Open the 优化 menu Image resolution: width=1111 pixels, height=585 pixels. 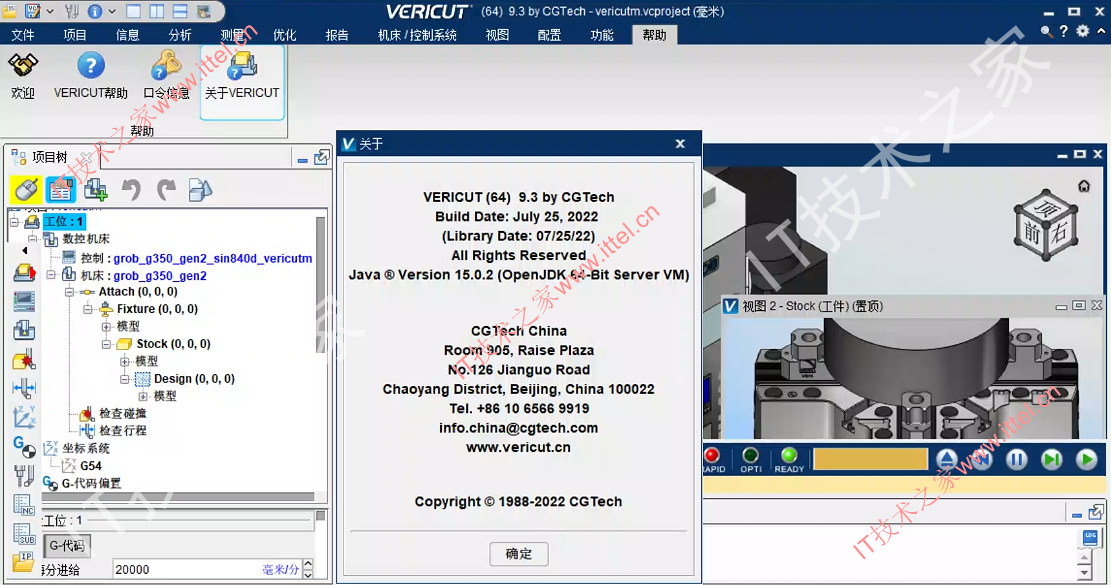point(285,35)
